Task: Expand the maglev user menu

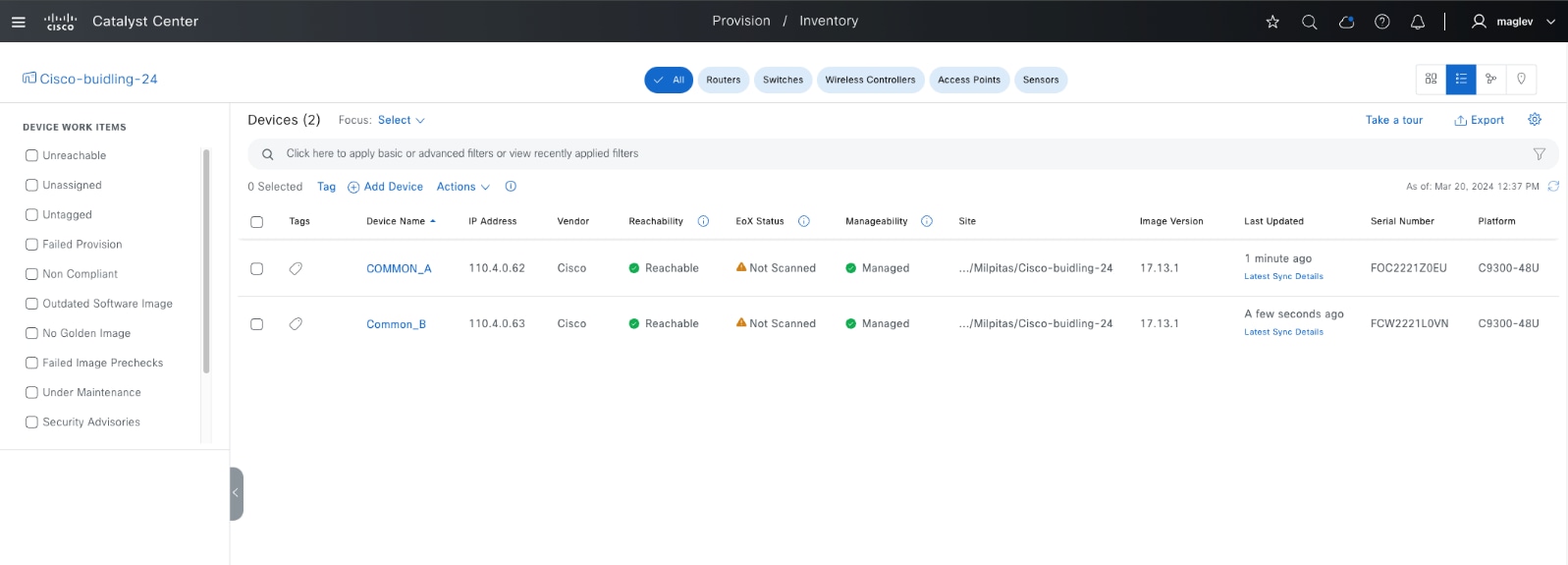Action: click(1513, 22)
